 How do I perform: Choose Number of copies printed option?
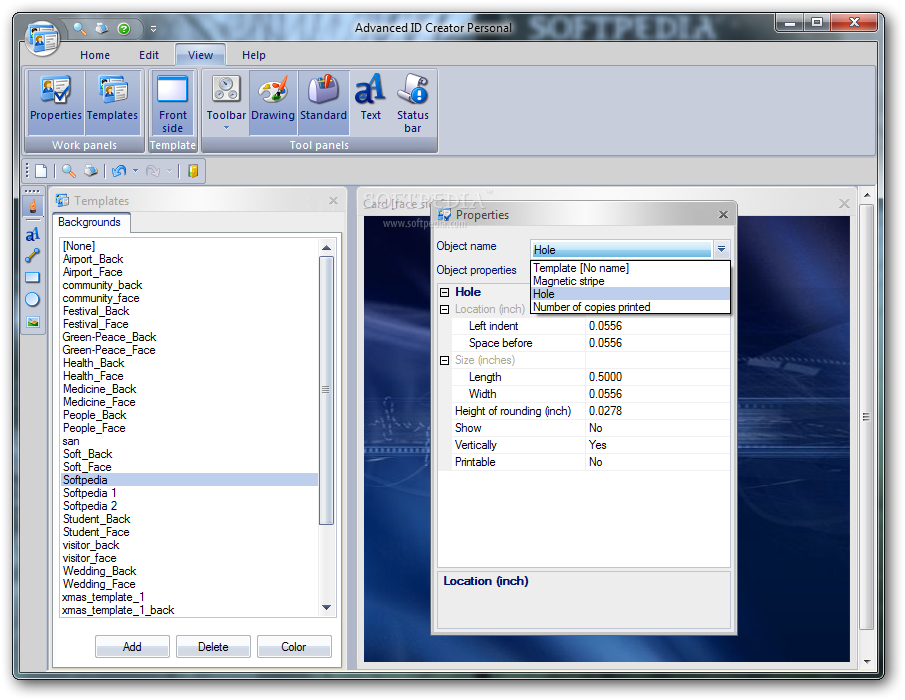630,307
